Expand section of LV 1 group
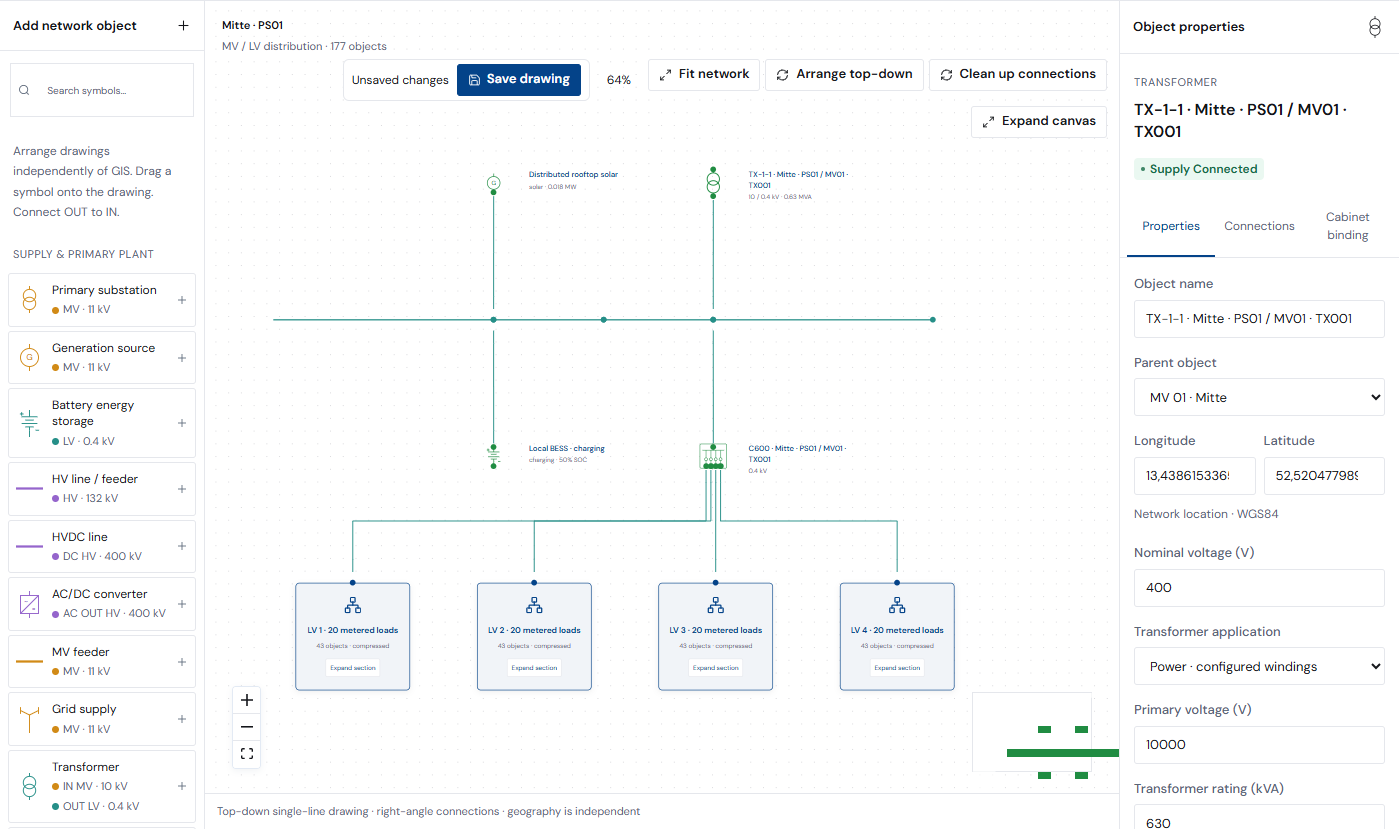Viewport: 1399px width, 829px height. (x=353, y=668)
